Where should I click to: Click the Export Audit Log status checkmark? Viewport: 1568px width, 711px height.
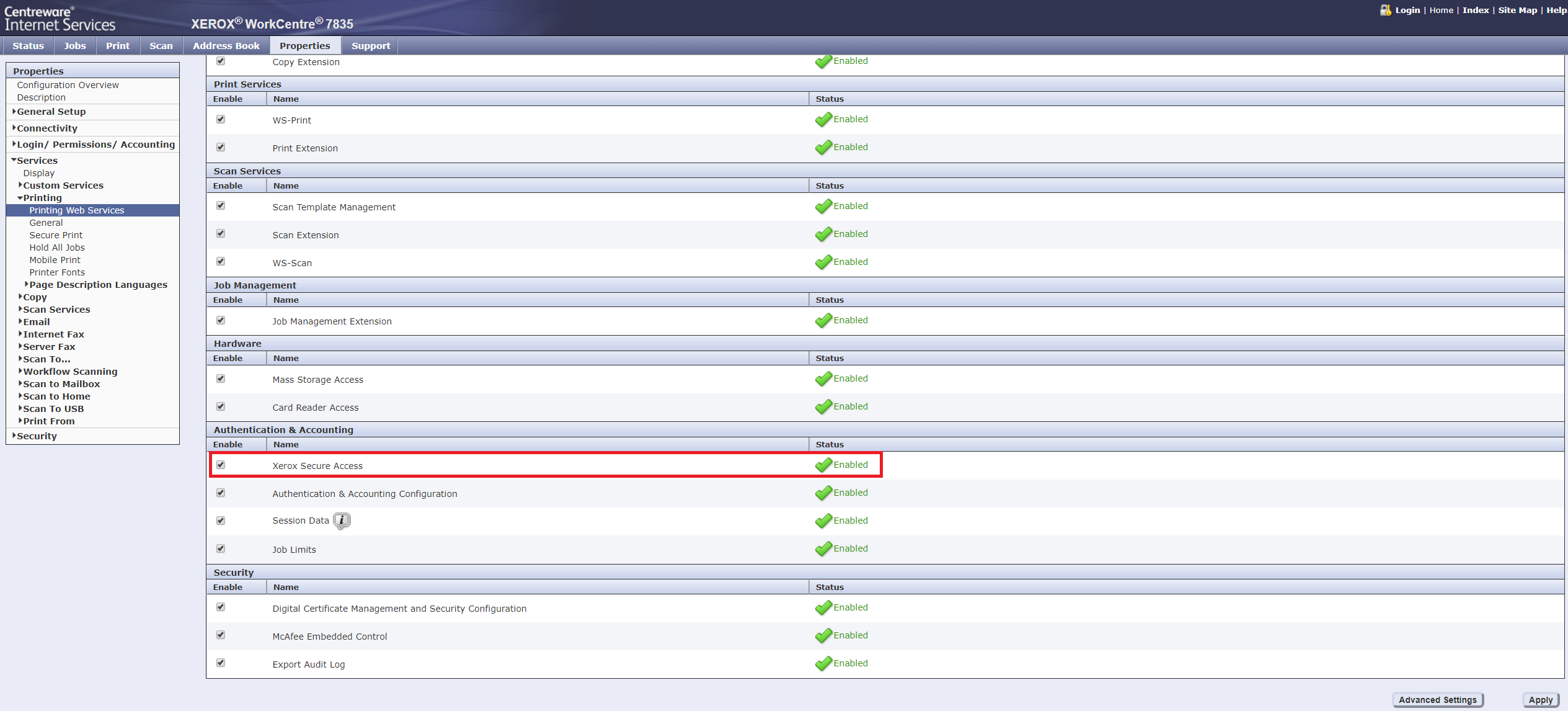tap(823, 664)
